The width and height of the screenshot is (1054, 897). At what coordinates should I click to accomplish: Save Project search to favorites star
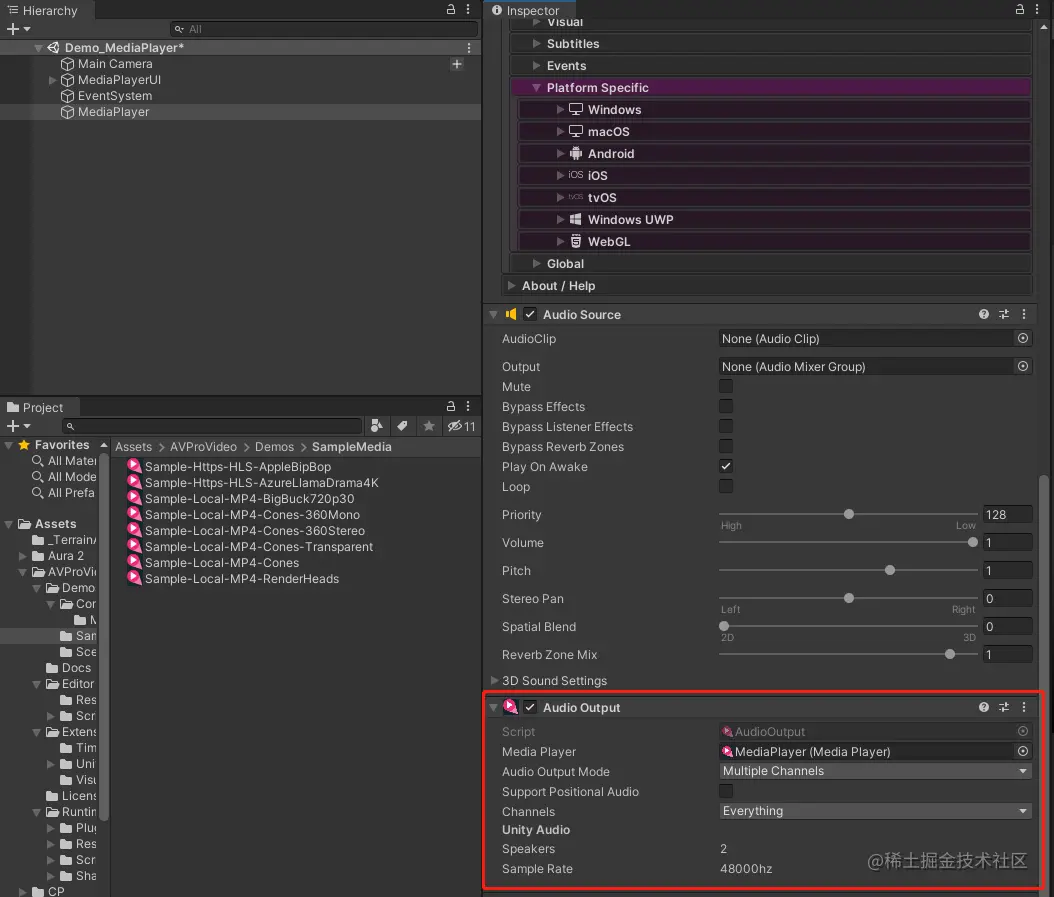pos(429,426)
